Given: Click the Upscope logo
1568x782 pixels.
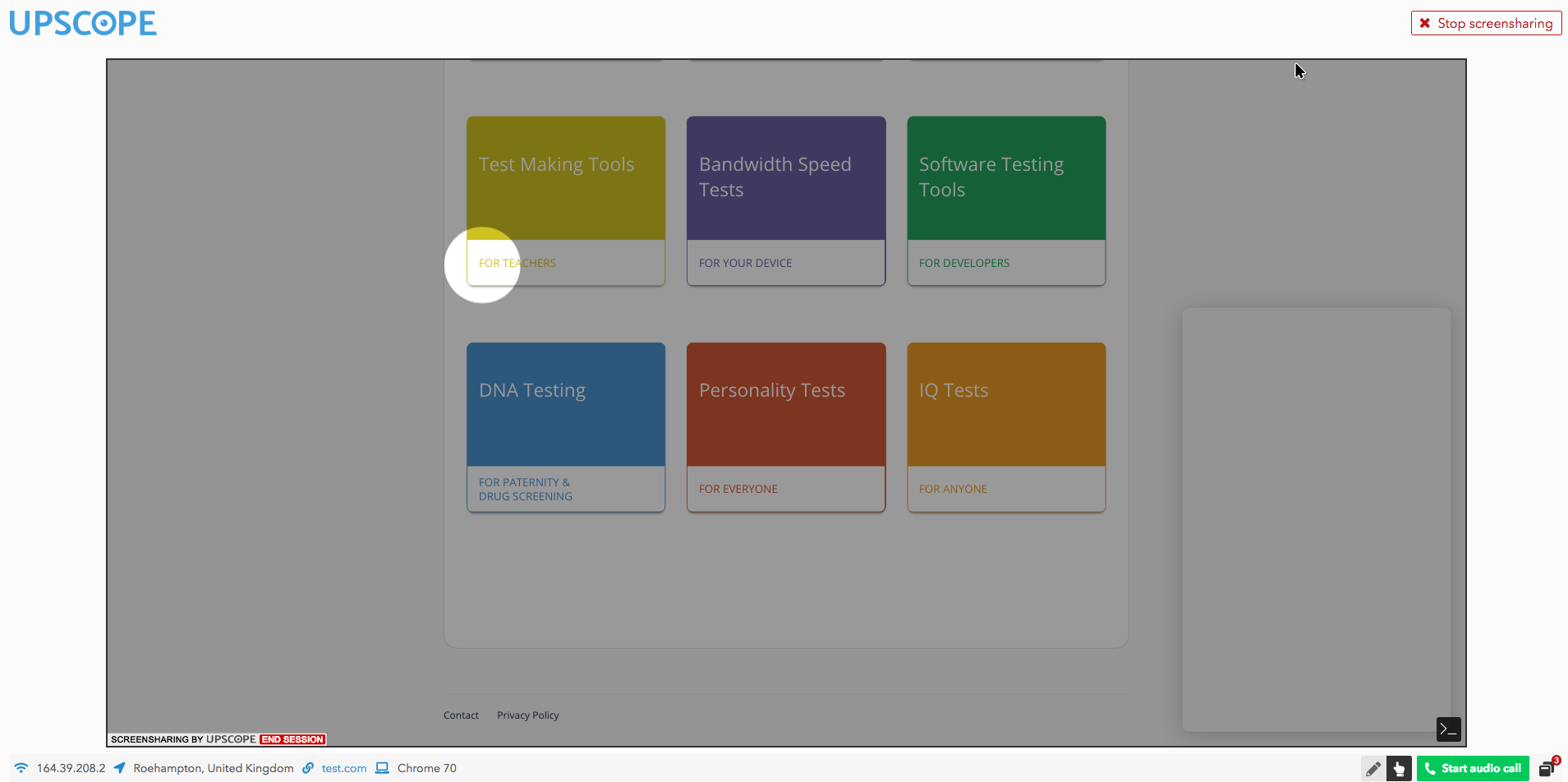Looking at the screenshot, I should pyautogui.click(x=83, y=23).
